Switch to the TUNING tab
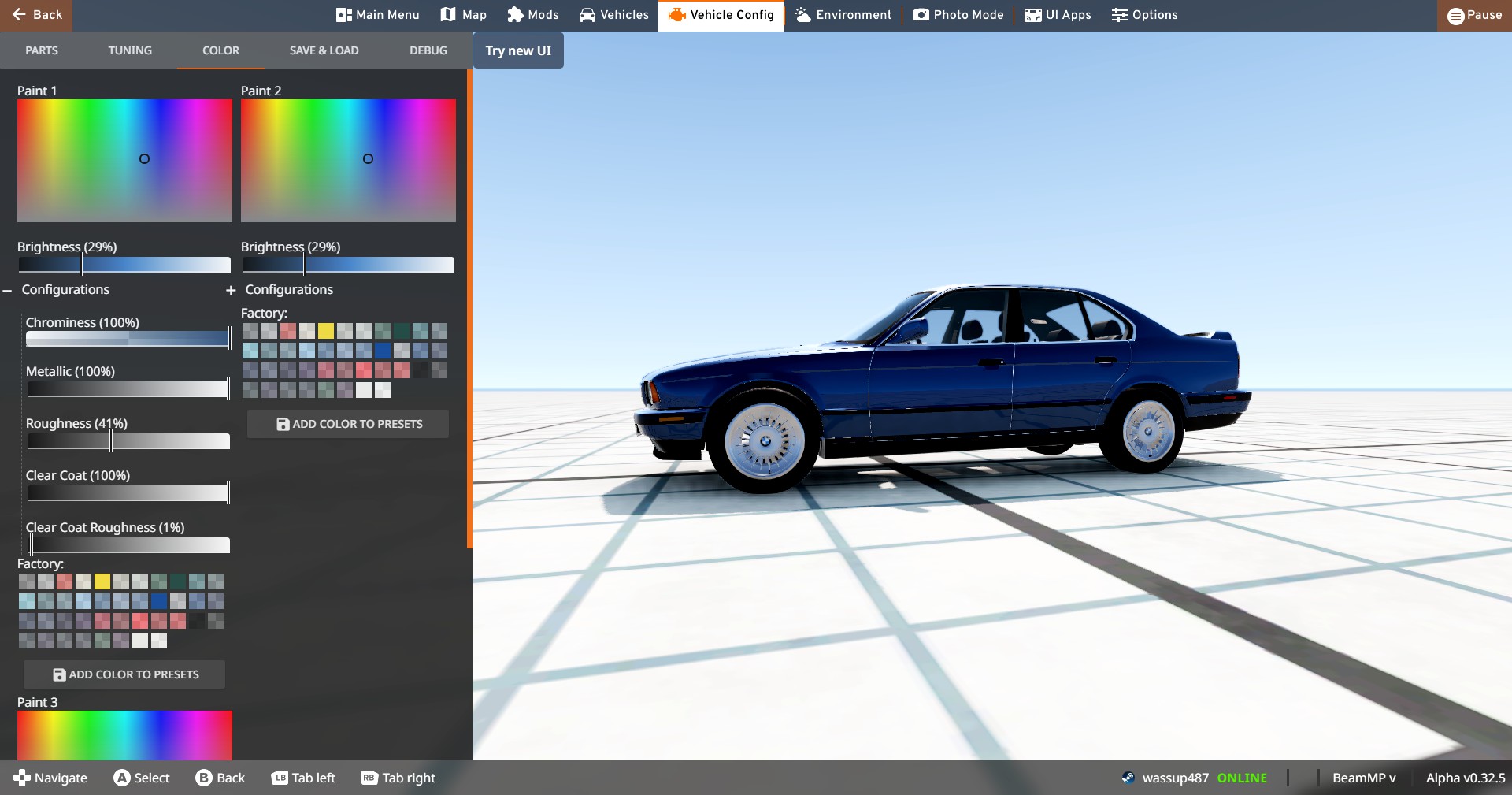The width and height of the screenshot is (1512, 795). (130, 50)
